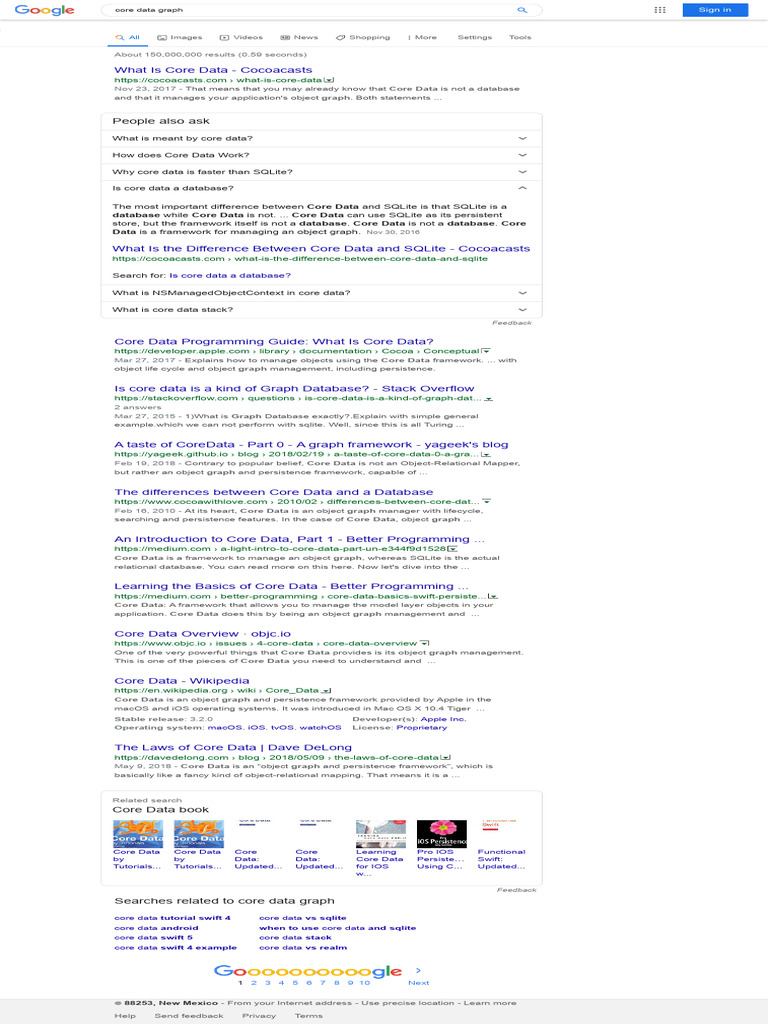This screenshot has width=768, height=1024.
Task: Click Feedback under Core Data book
Action: coord(517,890)
